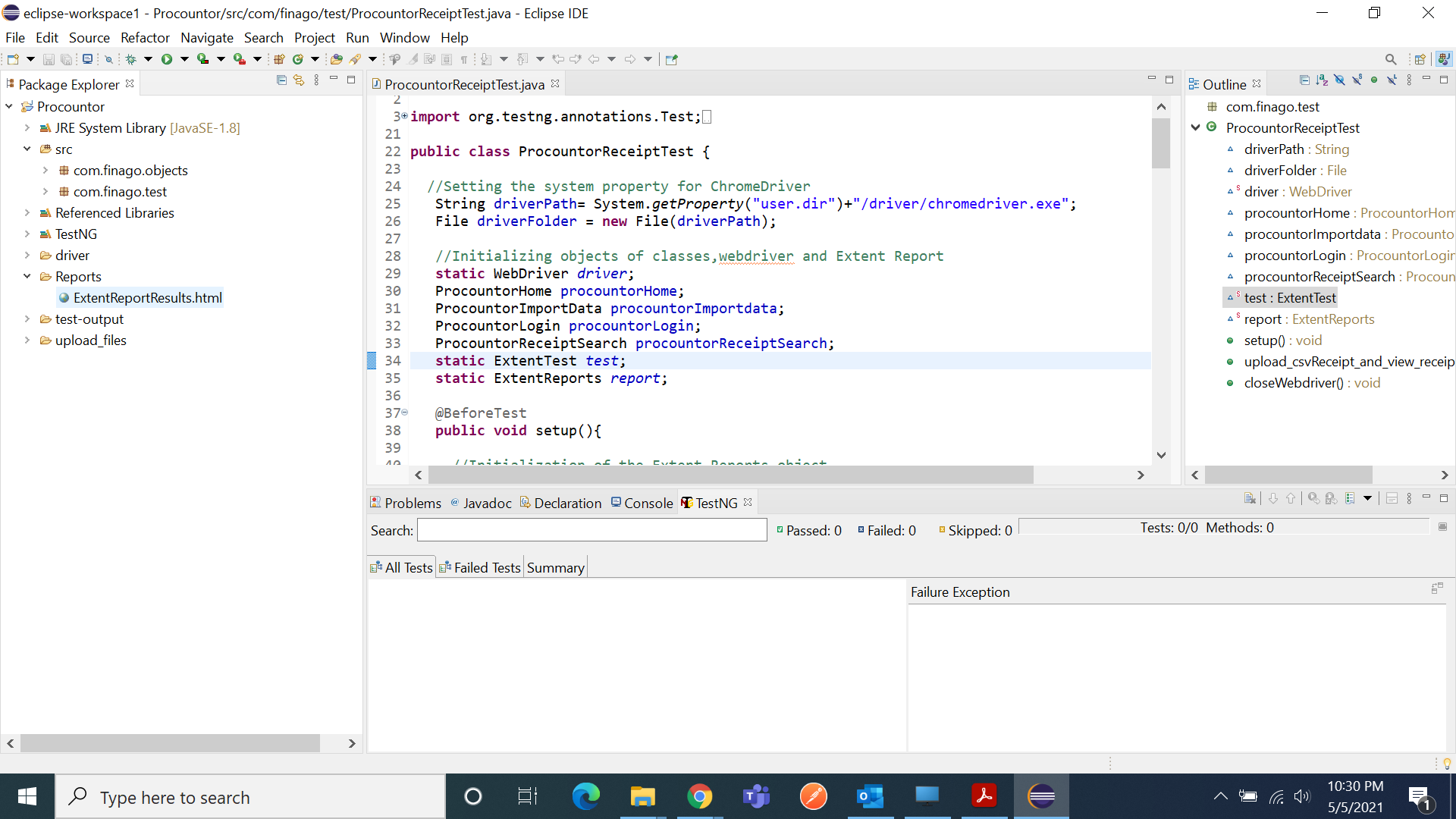This screenshot has width=1456, height=819.
Task: Toggle Link with Editor in Package Explorer
Action: [x=299, y=80]
